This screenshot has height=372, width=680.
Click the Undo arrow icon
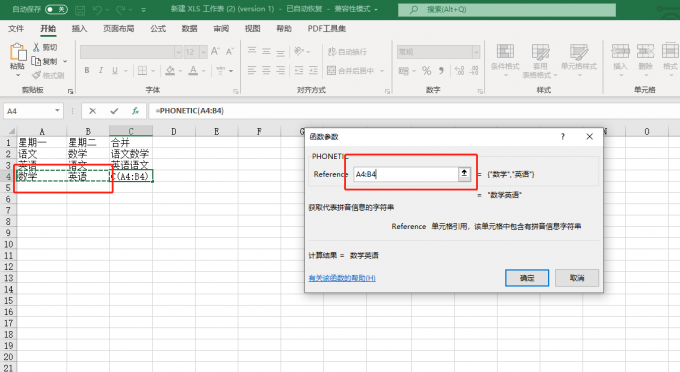[x=97, y=10]
